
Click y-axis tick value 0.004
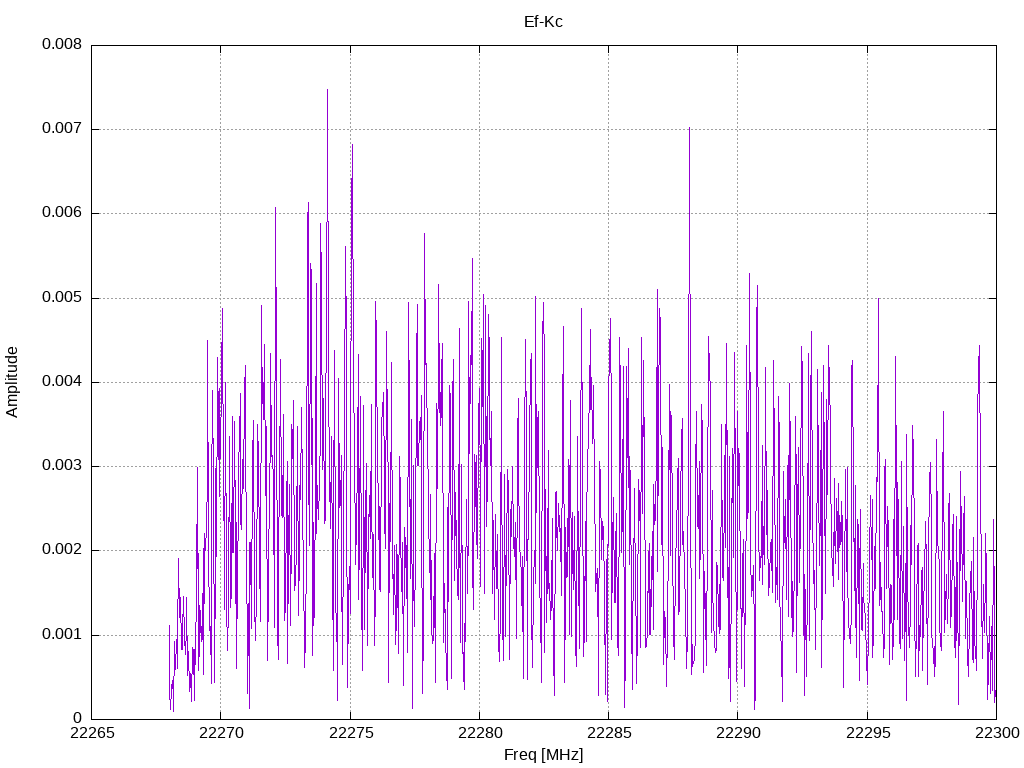62,381
